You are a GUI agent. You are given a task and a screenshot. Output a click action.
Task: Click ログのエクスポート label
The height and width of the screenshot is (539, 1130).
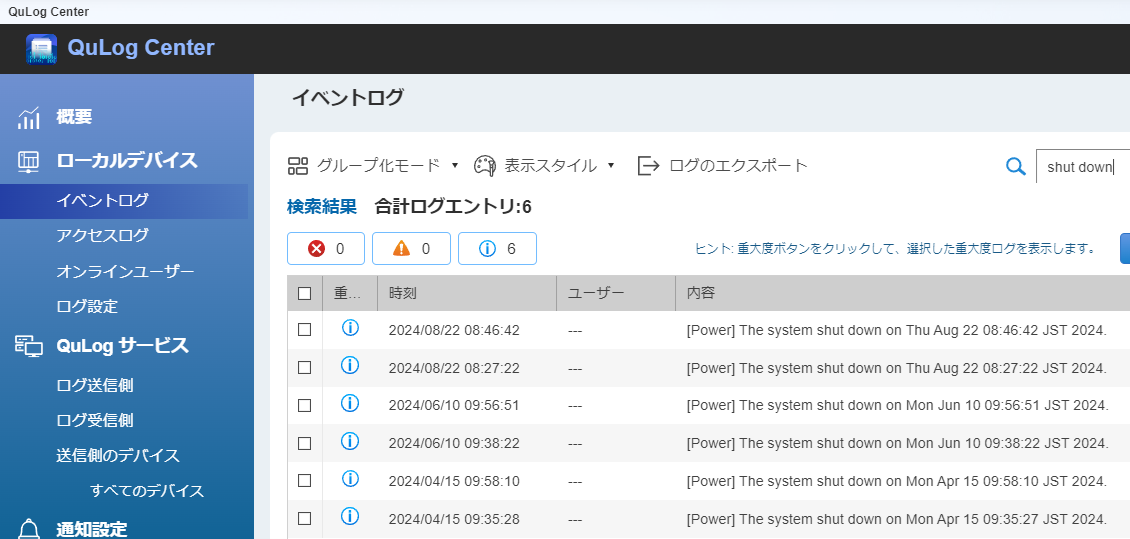[739, 166]
